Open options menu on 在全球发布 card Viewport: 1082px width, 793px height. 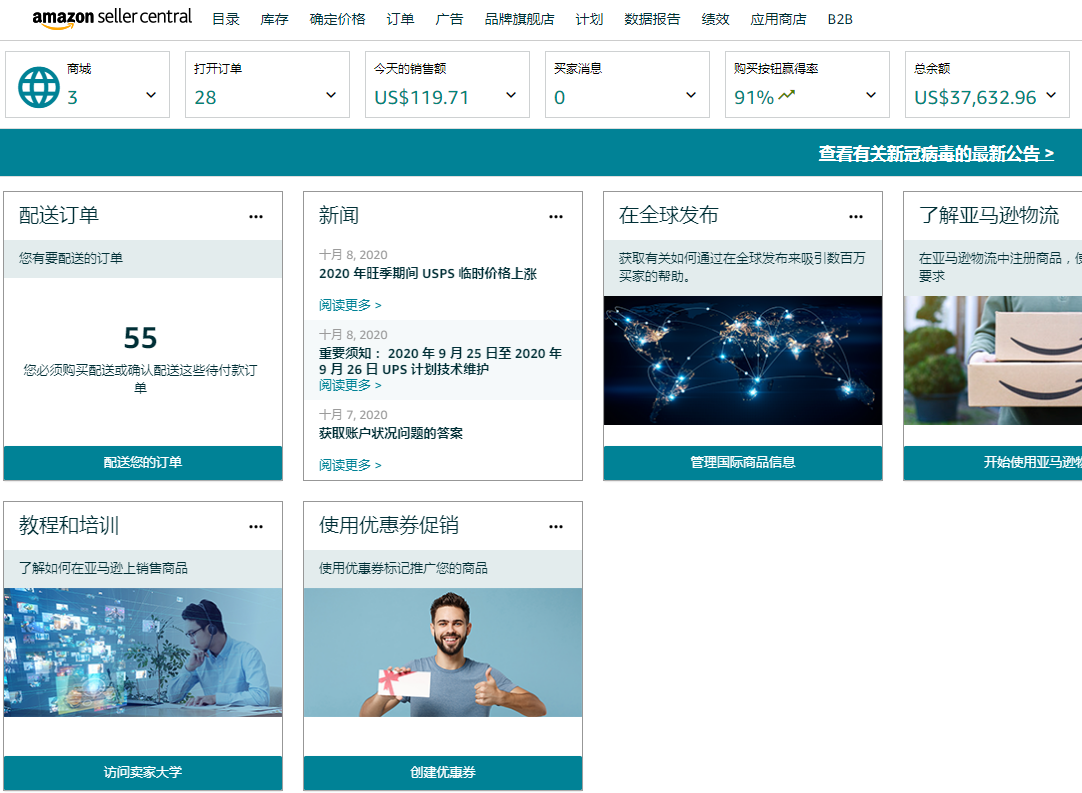click(856, 217)
